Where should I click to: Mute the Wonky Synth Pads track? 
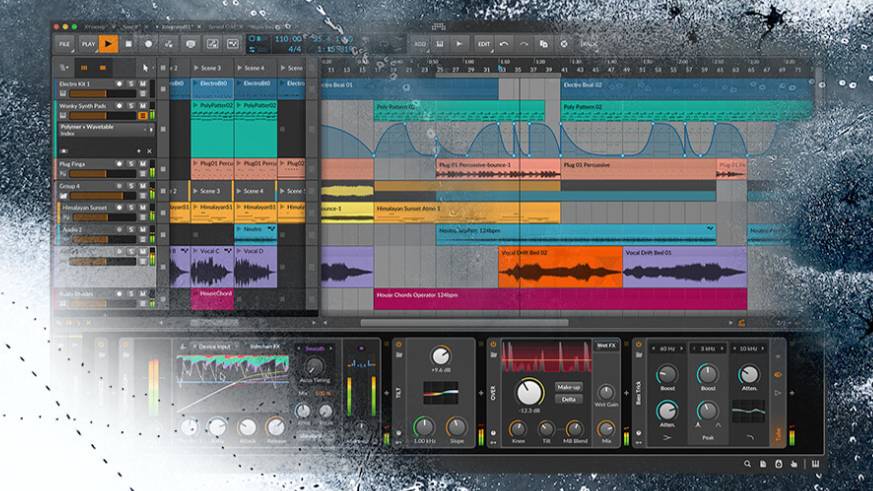[x=143, y=106]
